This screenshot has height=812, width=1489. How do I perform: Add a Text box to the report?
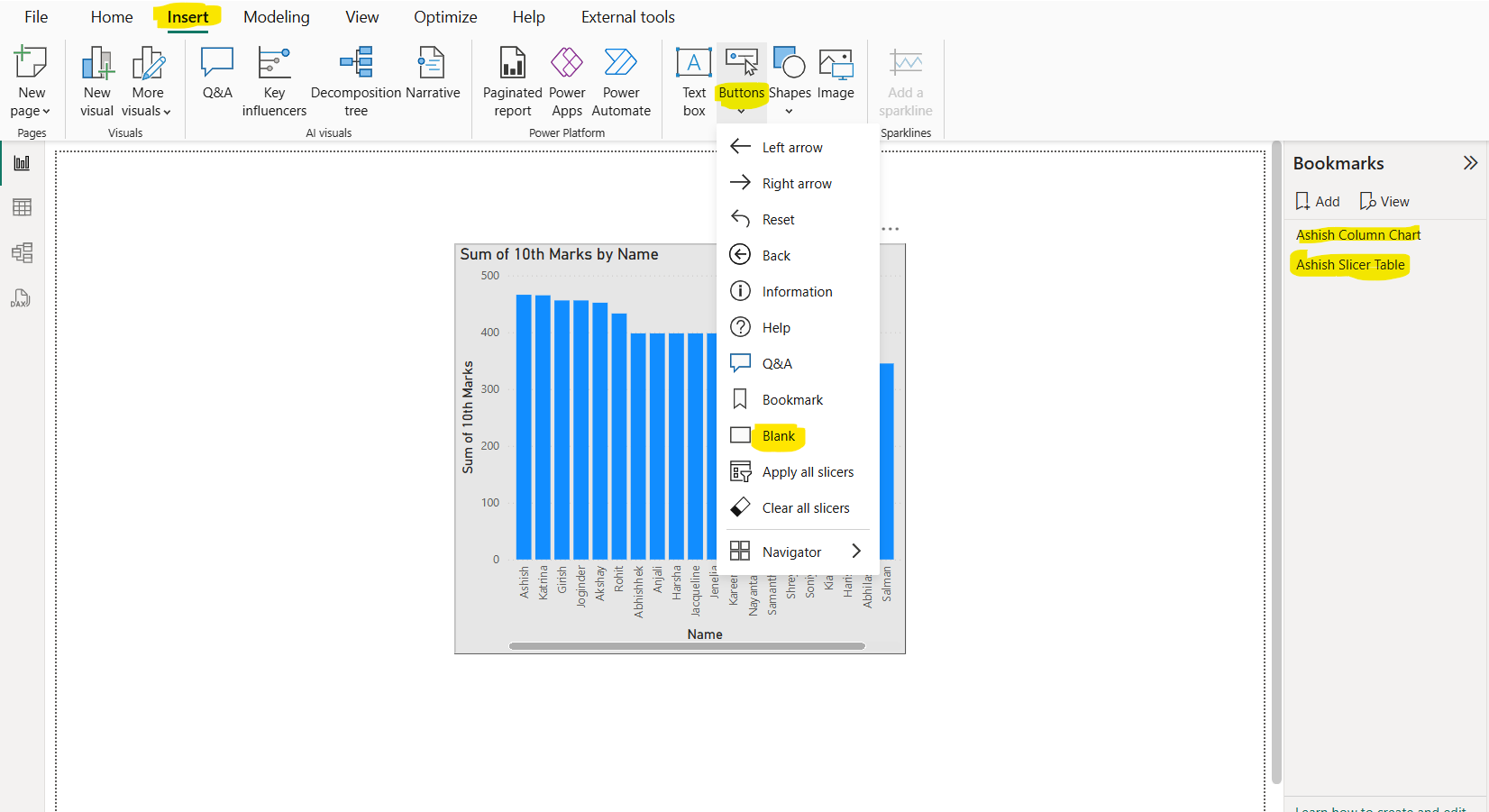click(693, 82)
